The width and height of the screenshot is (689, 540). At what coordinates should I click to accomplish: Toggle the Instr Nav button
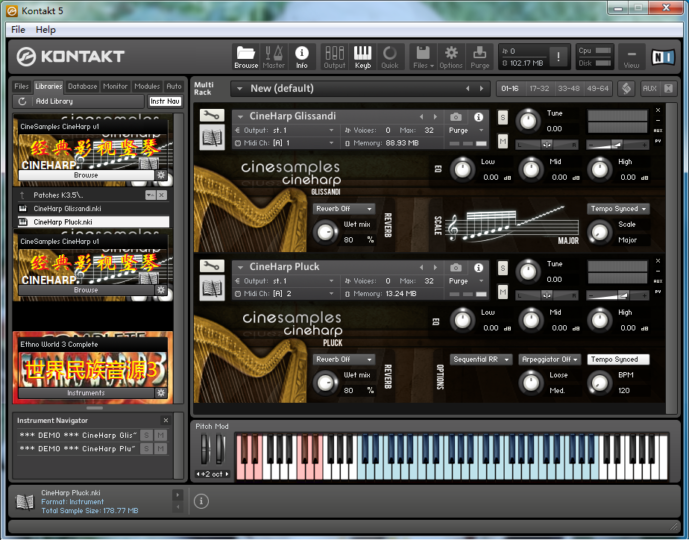pos(165,101)
